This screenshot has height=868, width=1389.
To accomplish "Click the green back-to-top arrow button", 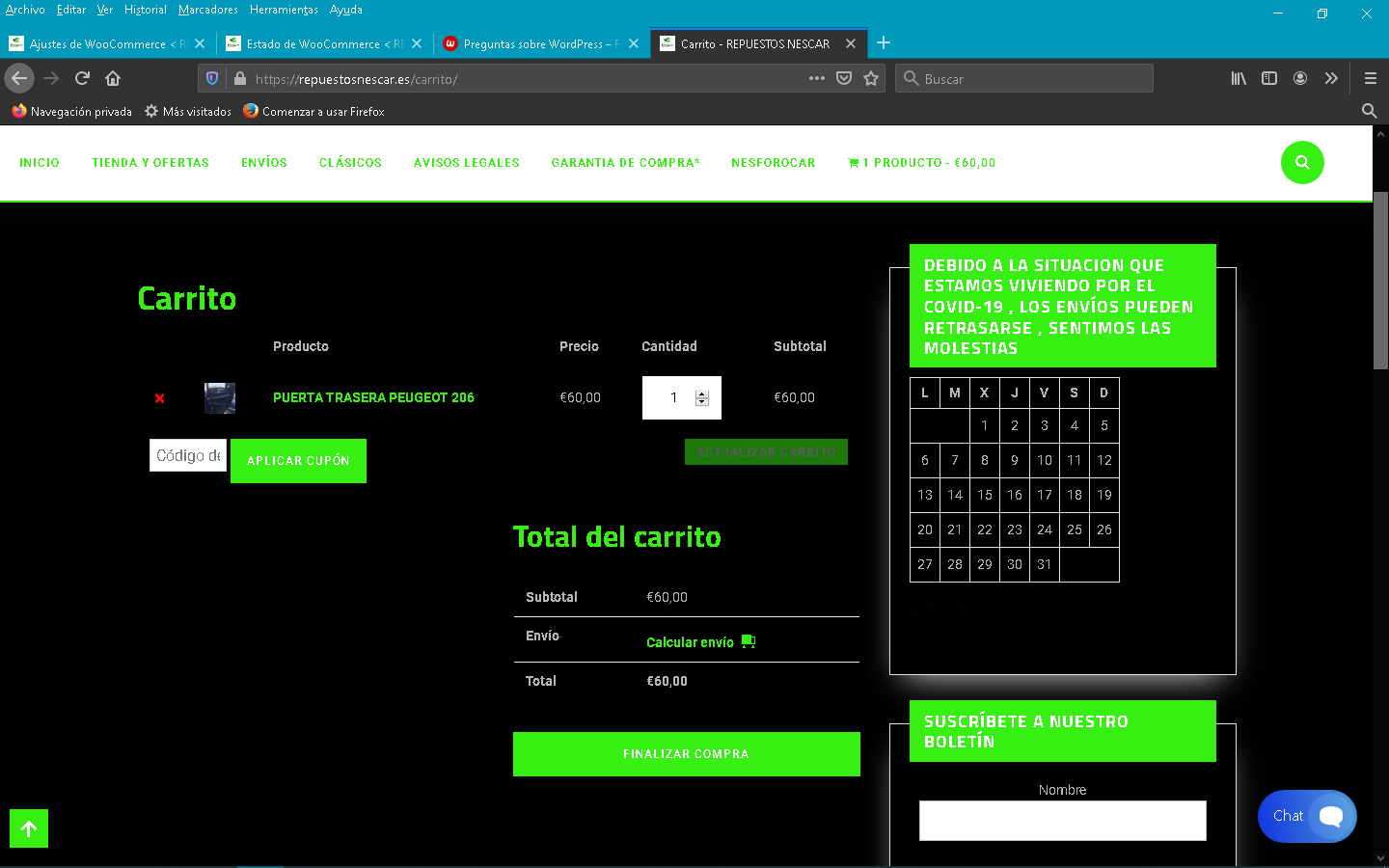I will (29, 828).
